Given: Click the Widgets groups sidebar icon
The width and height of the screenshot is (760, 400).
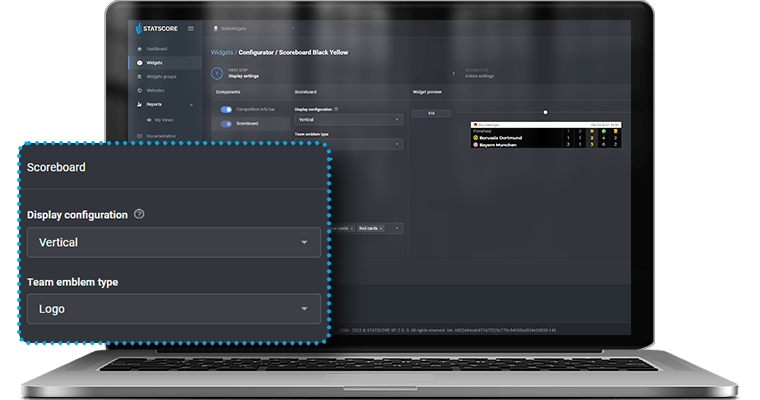Looking at the screenshot, I should (x=140, y=77).
